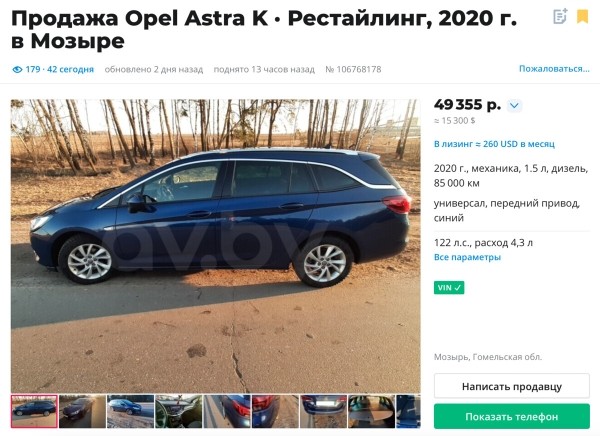Select the red taillight thumbnail
The image size is (600, 436).
tap(275, 412)
